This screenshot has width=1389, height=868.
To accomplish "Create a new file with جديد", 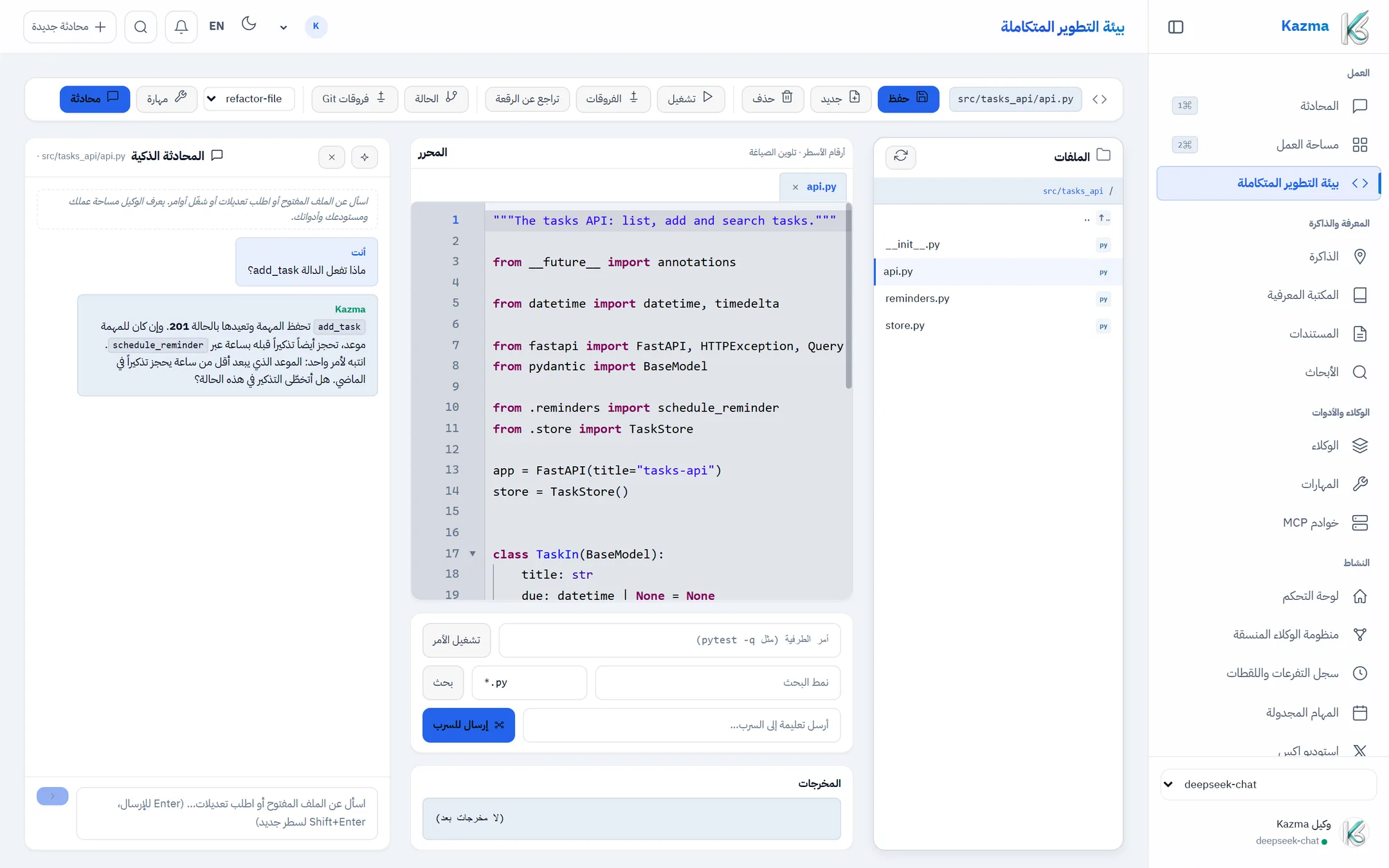I will [840, 98].
